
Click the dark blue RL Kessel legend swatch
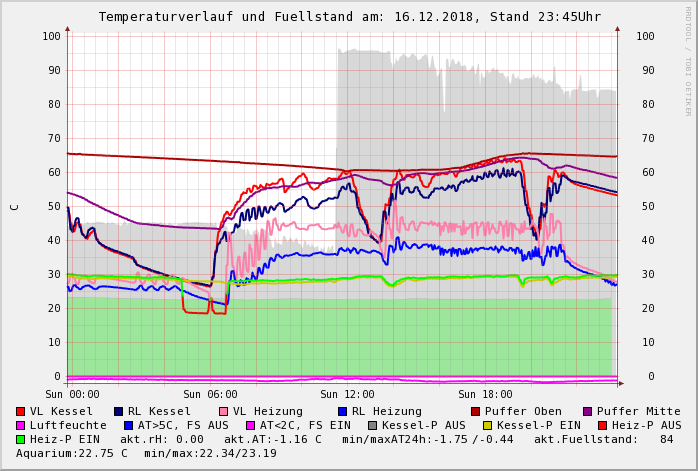tap(119, 411)
